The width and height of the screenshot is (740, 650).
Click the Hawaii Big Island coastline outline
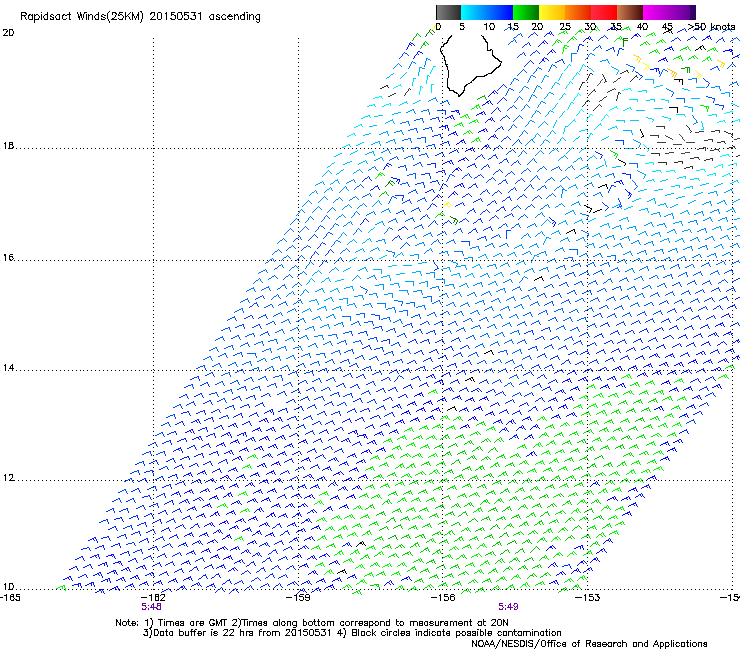coord(470,65)
